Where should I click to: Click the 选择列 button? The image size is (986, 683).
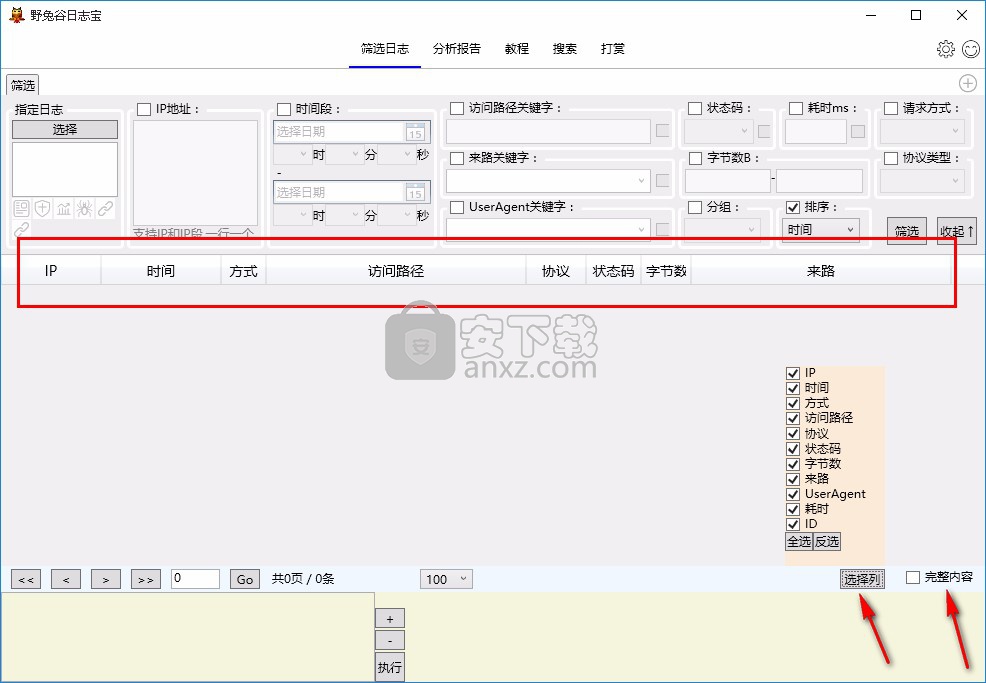tap(862, 579)
